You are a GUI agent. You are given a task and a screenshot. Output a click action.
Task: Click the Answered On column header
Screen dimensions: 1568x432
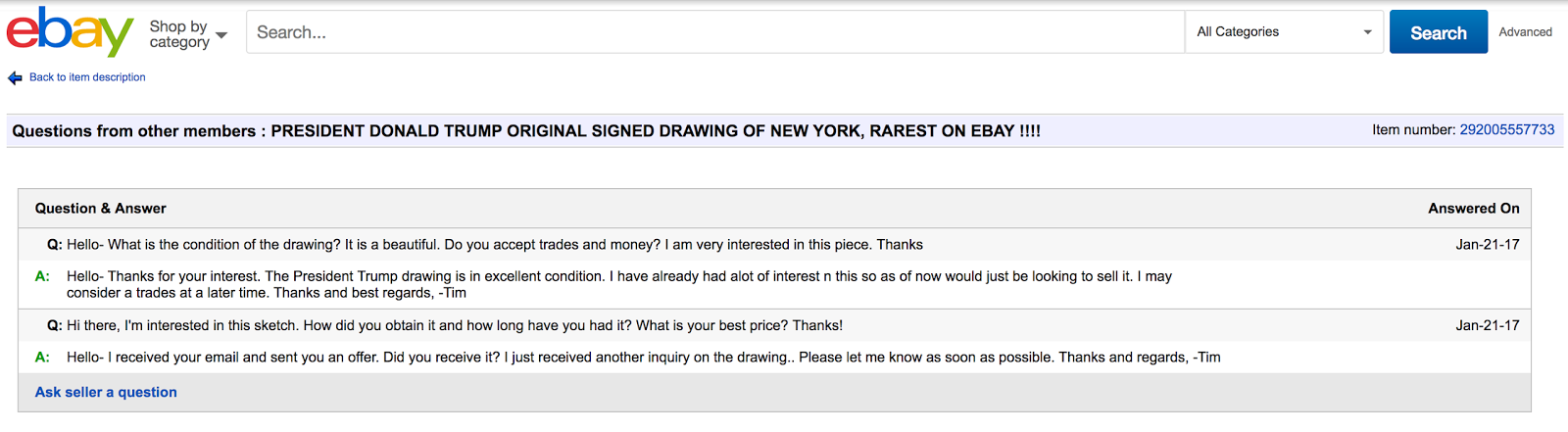(1473, 209)
